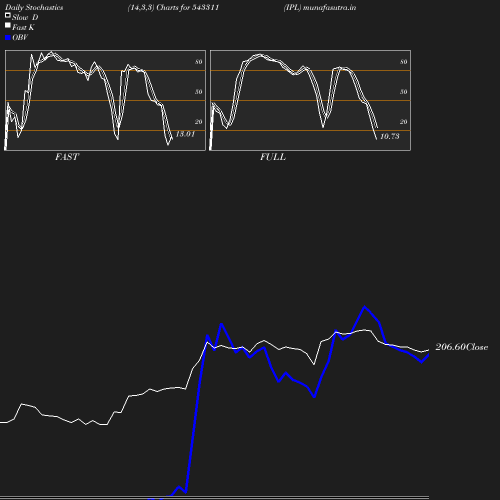The width and height of the screenshot is (500, 500).
Task: Click the FULL chart label
Action: click(x=273, y=157)
